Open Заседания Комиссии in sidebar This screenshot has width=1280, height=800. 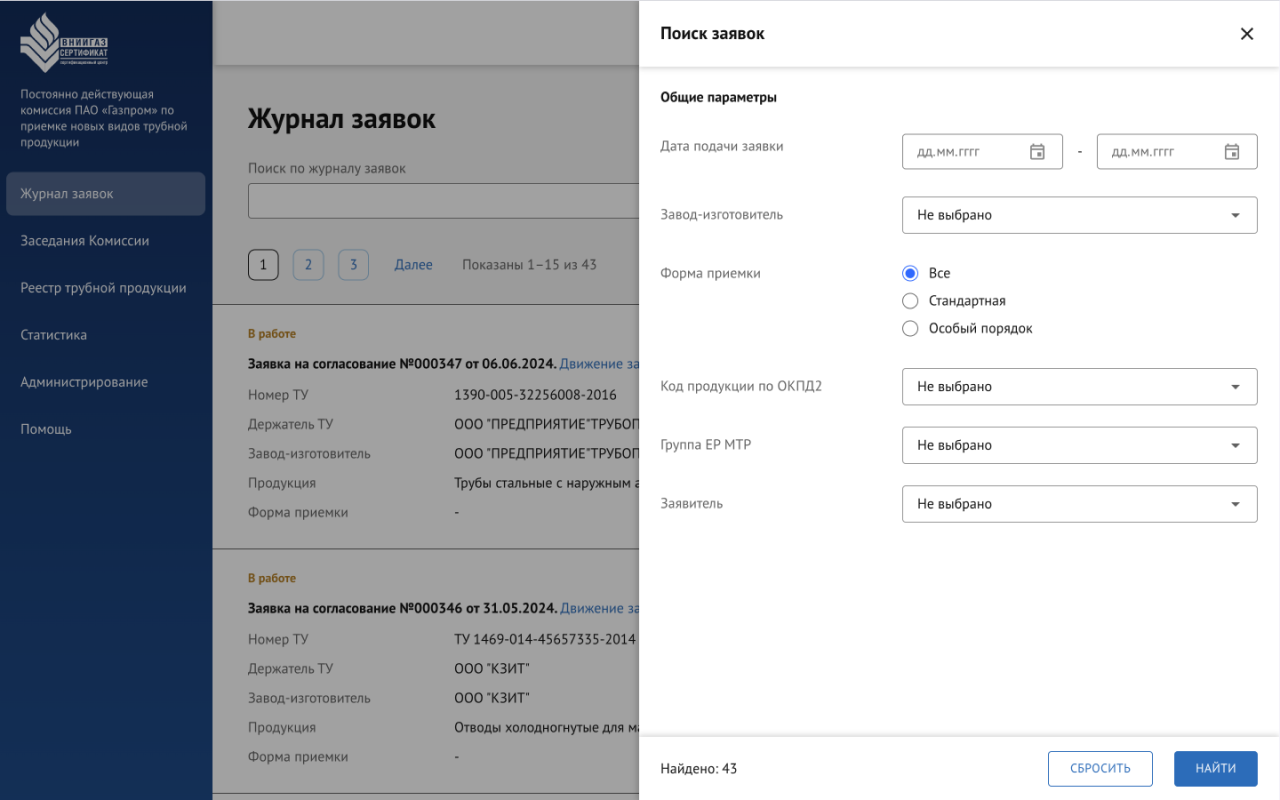click(85, 241)
